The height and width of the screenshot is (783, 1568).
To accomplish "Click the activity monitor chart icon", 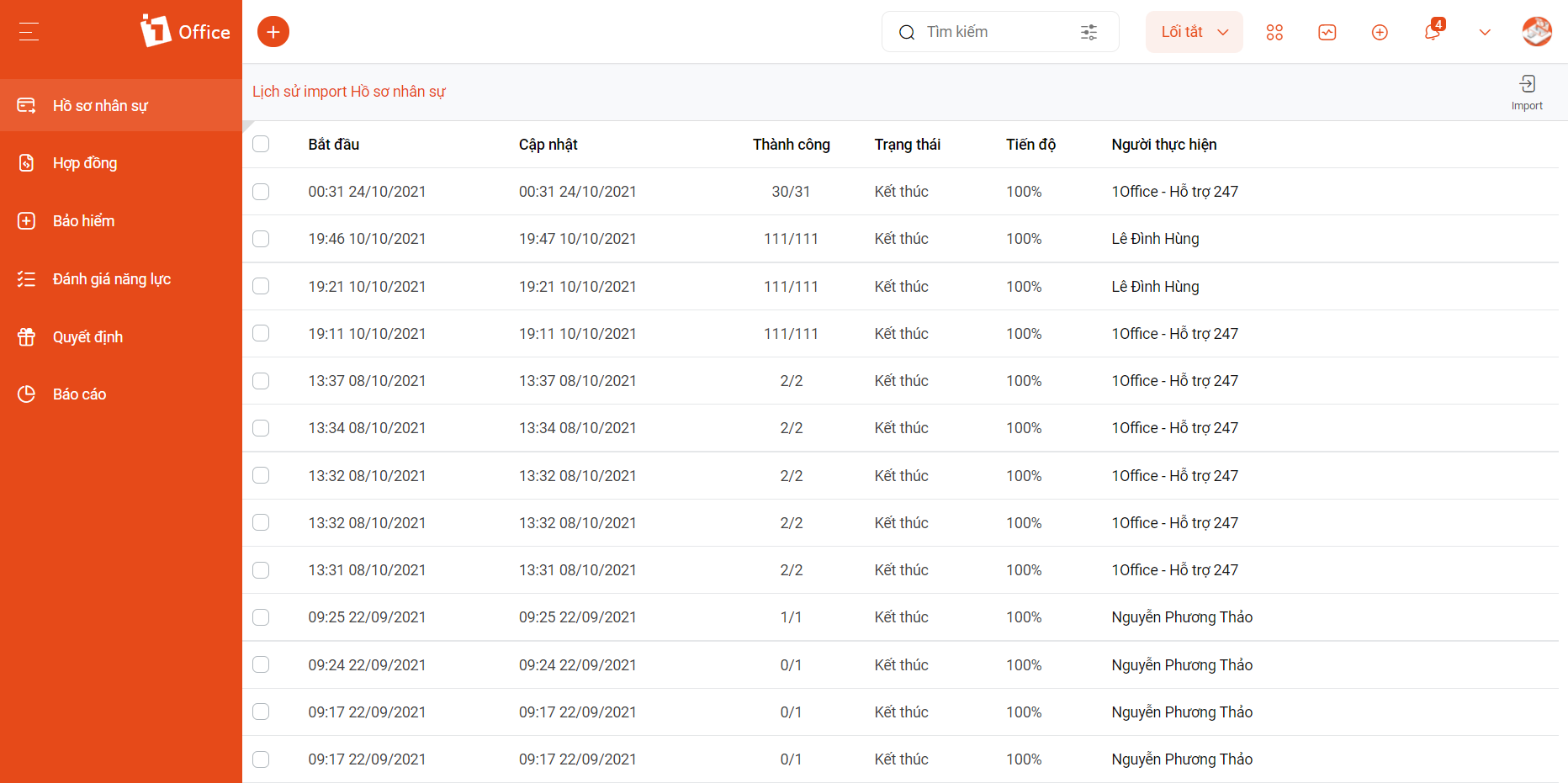I will click(1327, 32).
